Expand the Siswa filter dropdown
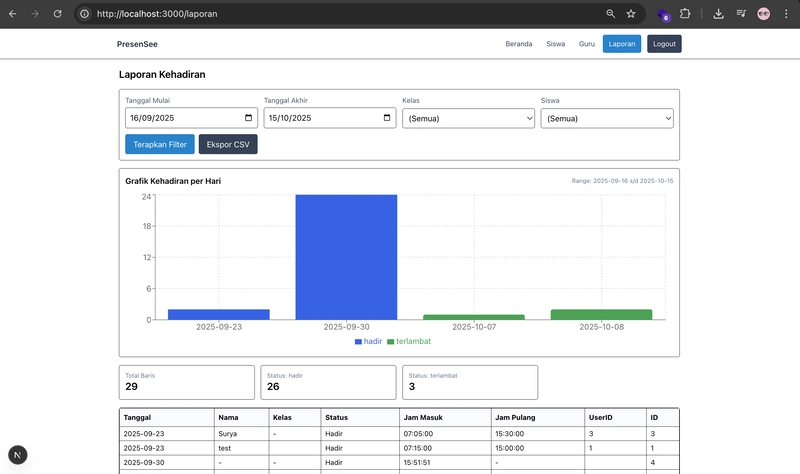 (607, 118)
